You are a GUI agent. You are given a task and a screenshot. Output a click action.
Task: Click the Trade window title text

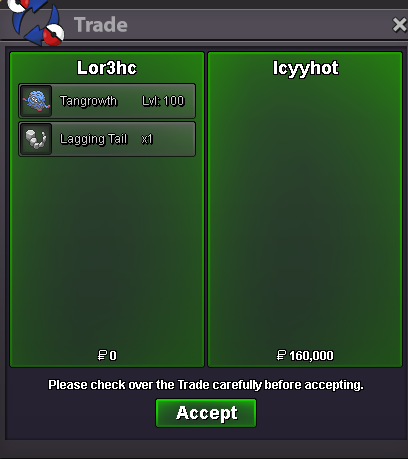(101, 25)
